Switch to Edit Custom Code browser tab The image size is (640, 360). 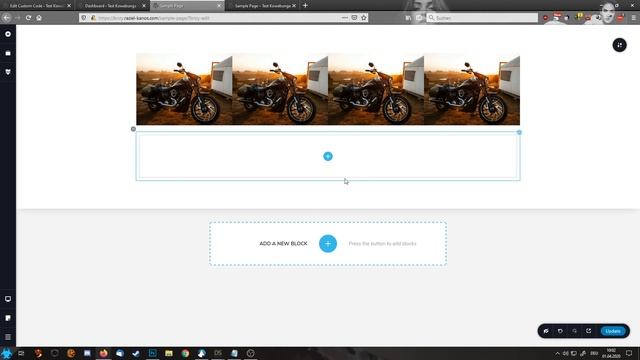[x=37, y=6]
